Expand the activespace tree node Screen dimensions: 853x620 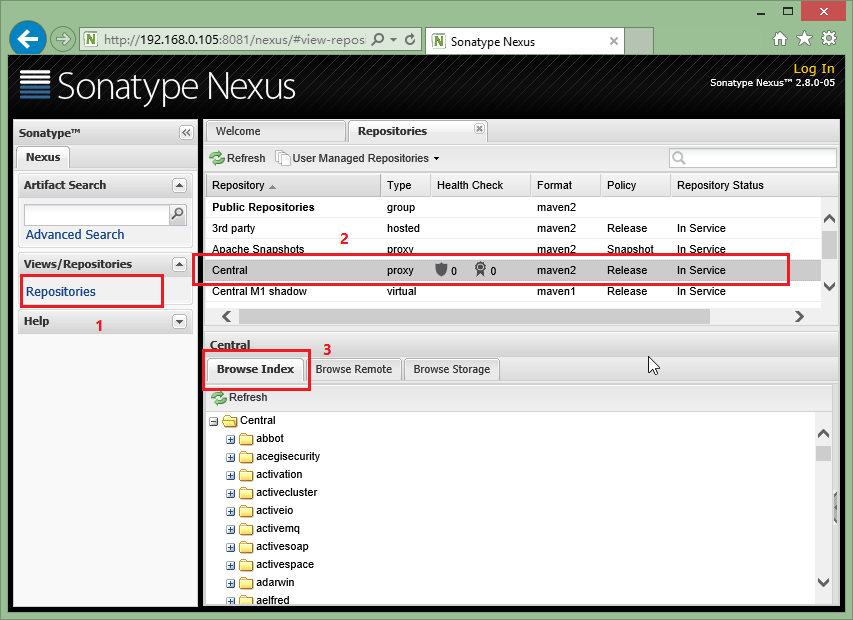(x=231, y=565)
